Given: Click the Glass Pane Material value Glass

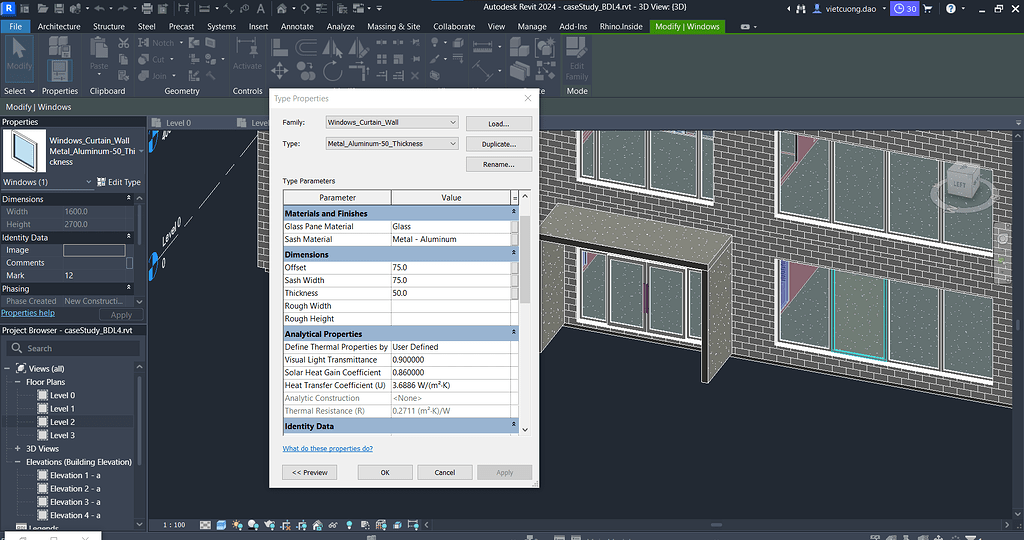Looking at the screenshot, I should 451,227.
